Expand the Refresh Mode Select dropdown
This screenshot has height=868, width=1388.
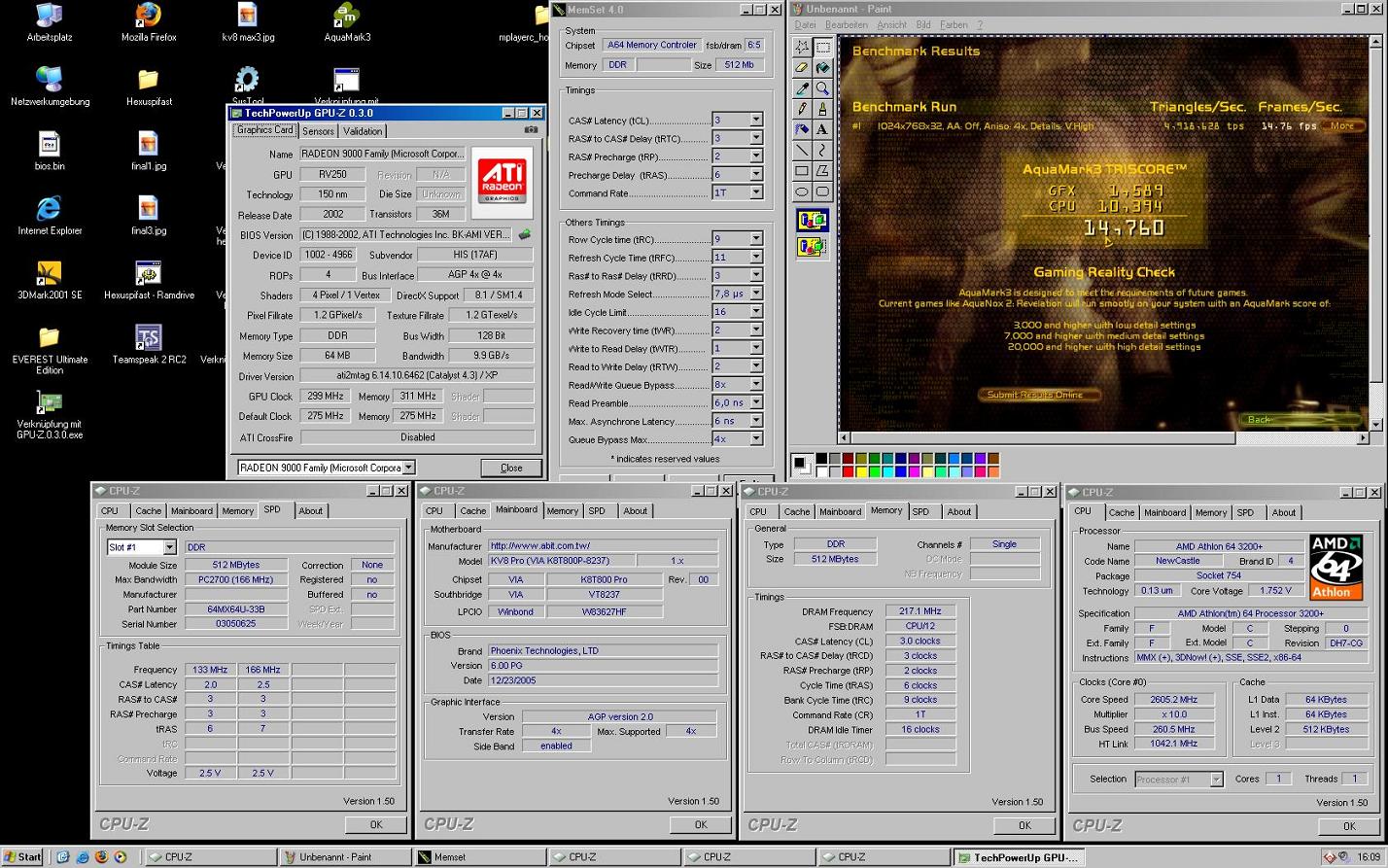coord(755,294)
